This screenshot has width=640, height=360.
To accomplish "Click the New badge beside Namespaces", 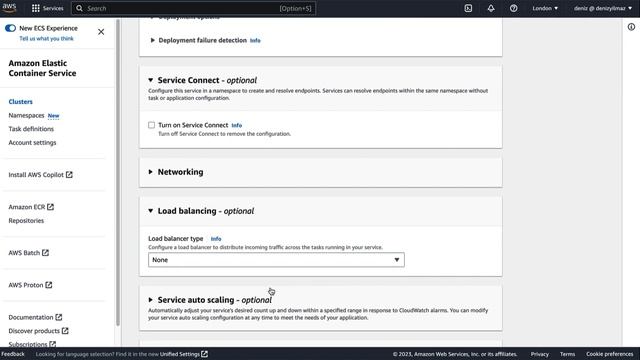I will [x=53, y=116].
